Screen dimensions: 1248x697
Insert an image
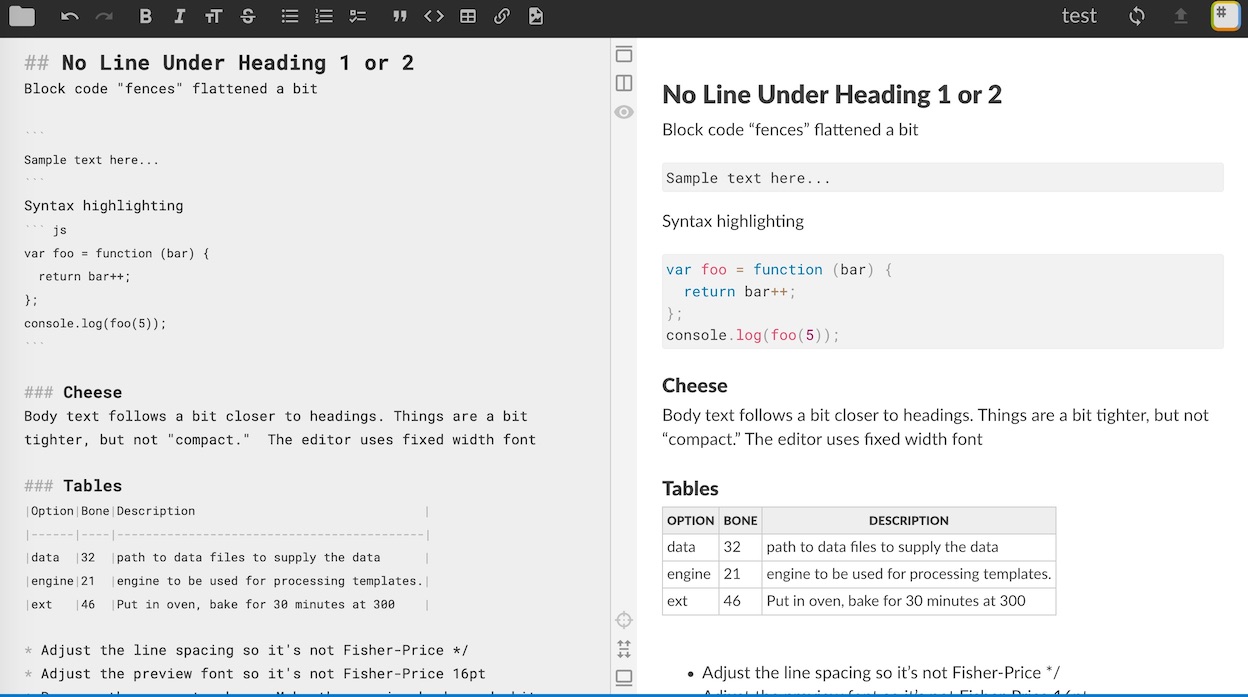click(536, 16)
